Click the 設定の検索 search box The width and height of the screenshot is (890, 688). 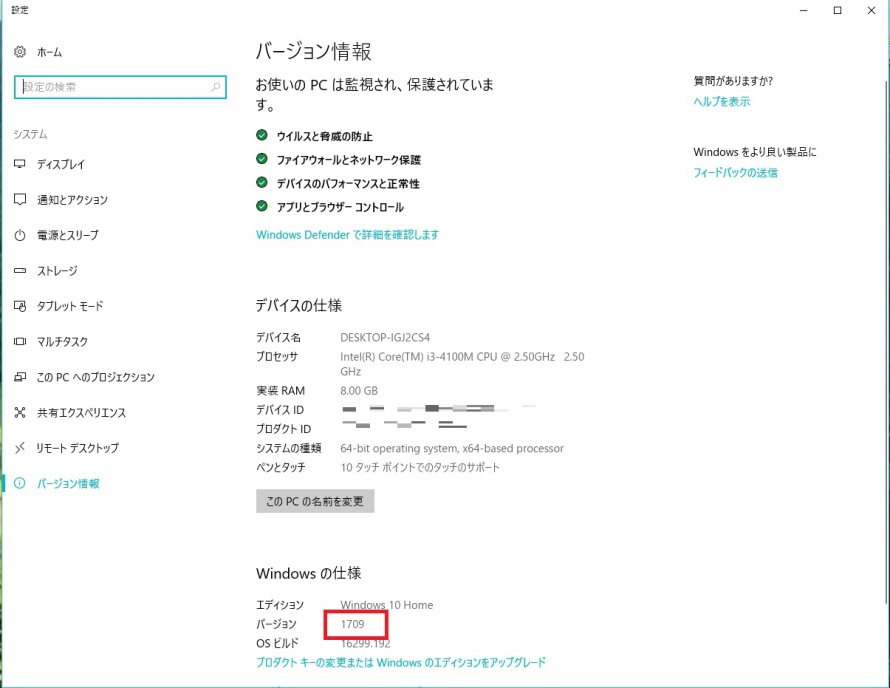click(x=120, y=87)
